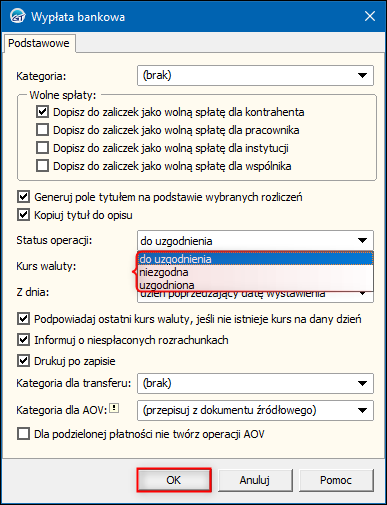The height and width of the screenshot is (505, 387).
Task: Enable wolna spłata dla wspólnika checkbox
Action: pyautogui.click(x=42, y=166)
